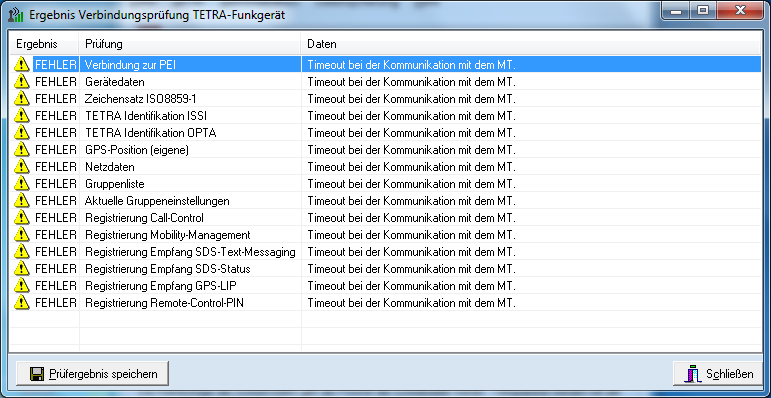Click the warning icon beside Verbindung zur PEI
Screen dimensions: 771x398
tap(22, 64)
